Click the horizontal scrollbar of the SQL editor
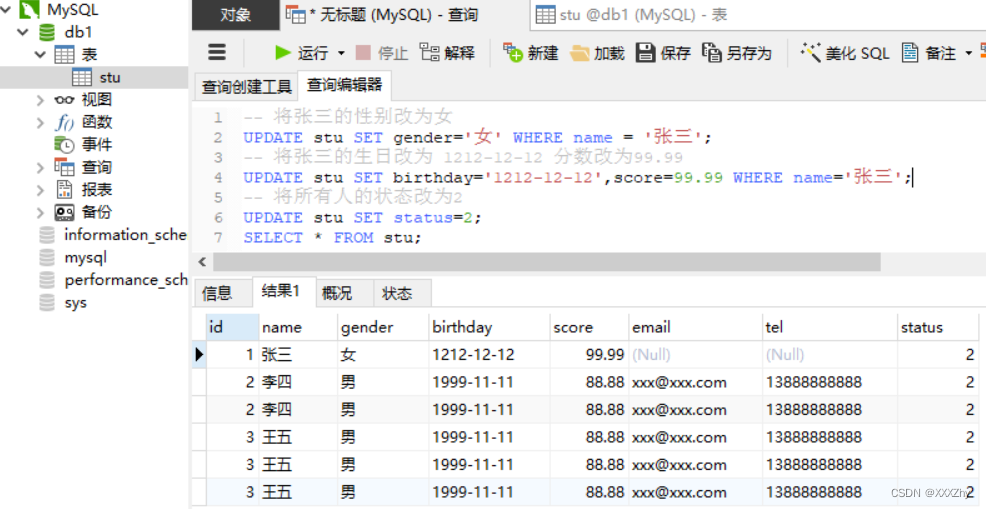 coord(547,262)
